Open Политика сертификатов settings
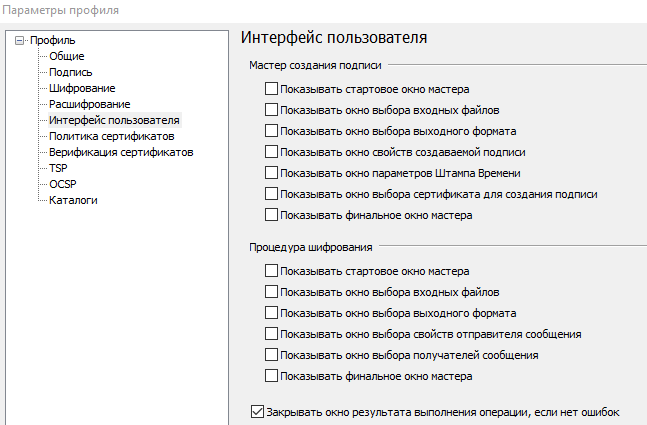Screen dimensions: 647x425 [111, 136]
